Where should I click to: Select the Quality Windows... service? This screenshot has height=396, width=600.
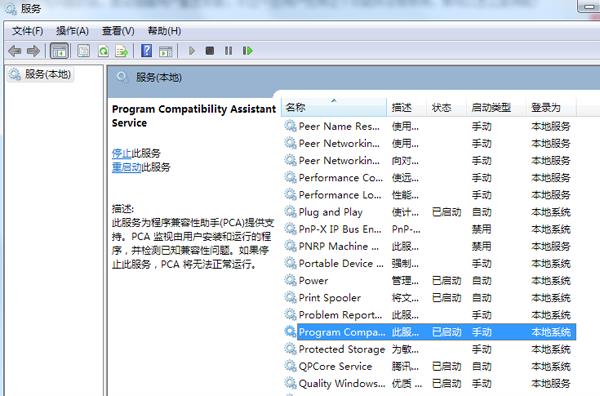pyautogui.click(x=429, y=383)
